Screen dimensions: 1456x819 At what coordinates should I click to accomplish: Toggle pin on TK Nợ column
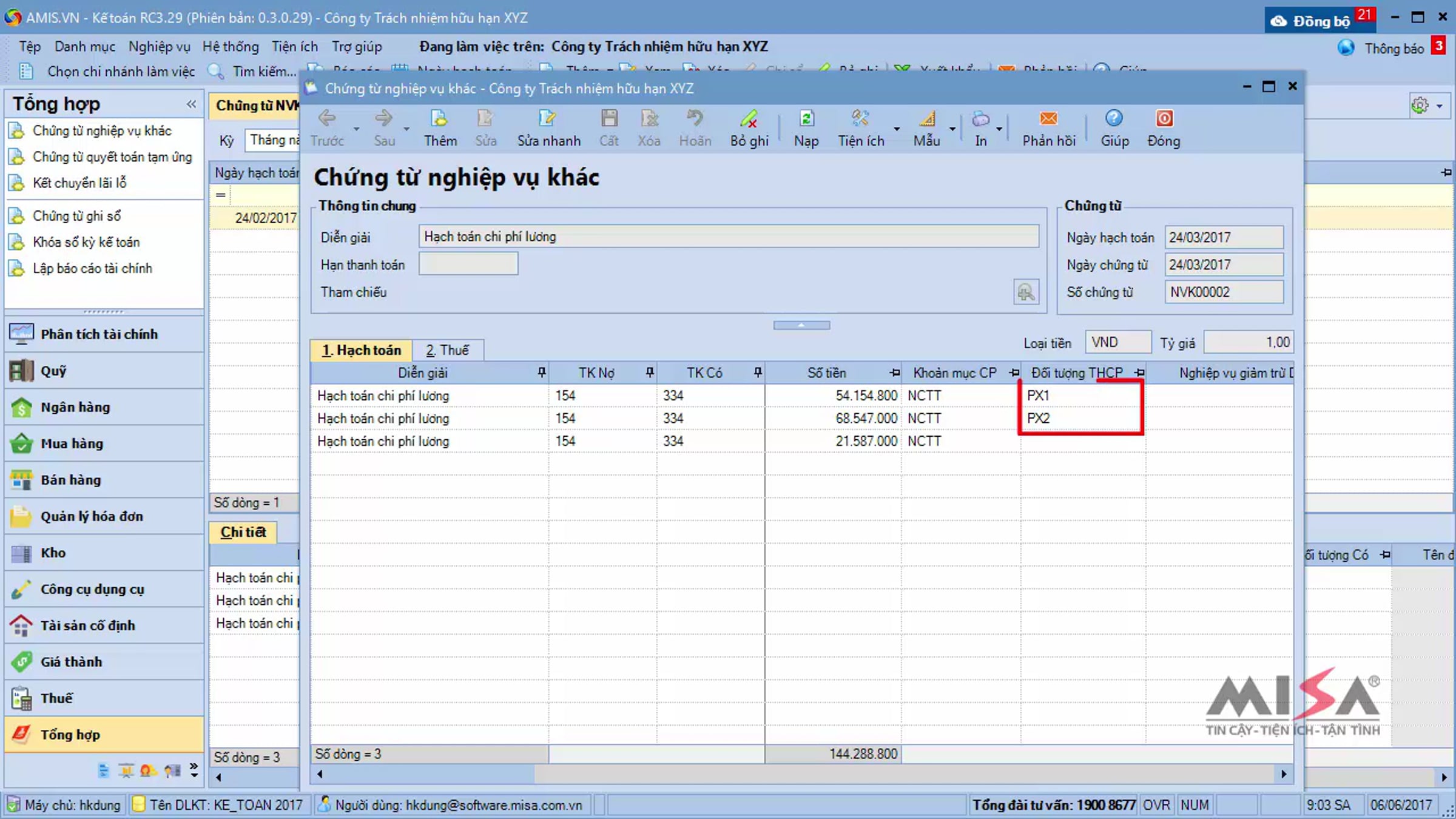[x=650, y=372]
